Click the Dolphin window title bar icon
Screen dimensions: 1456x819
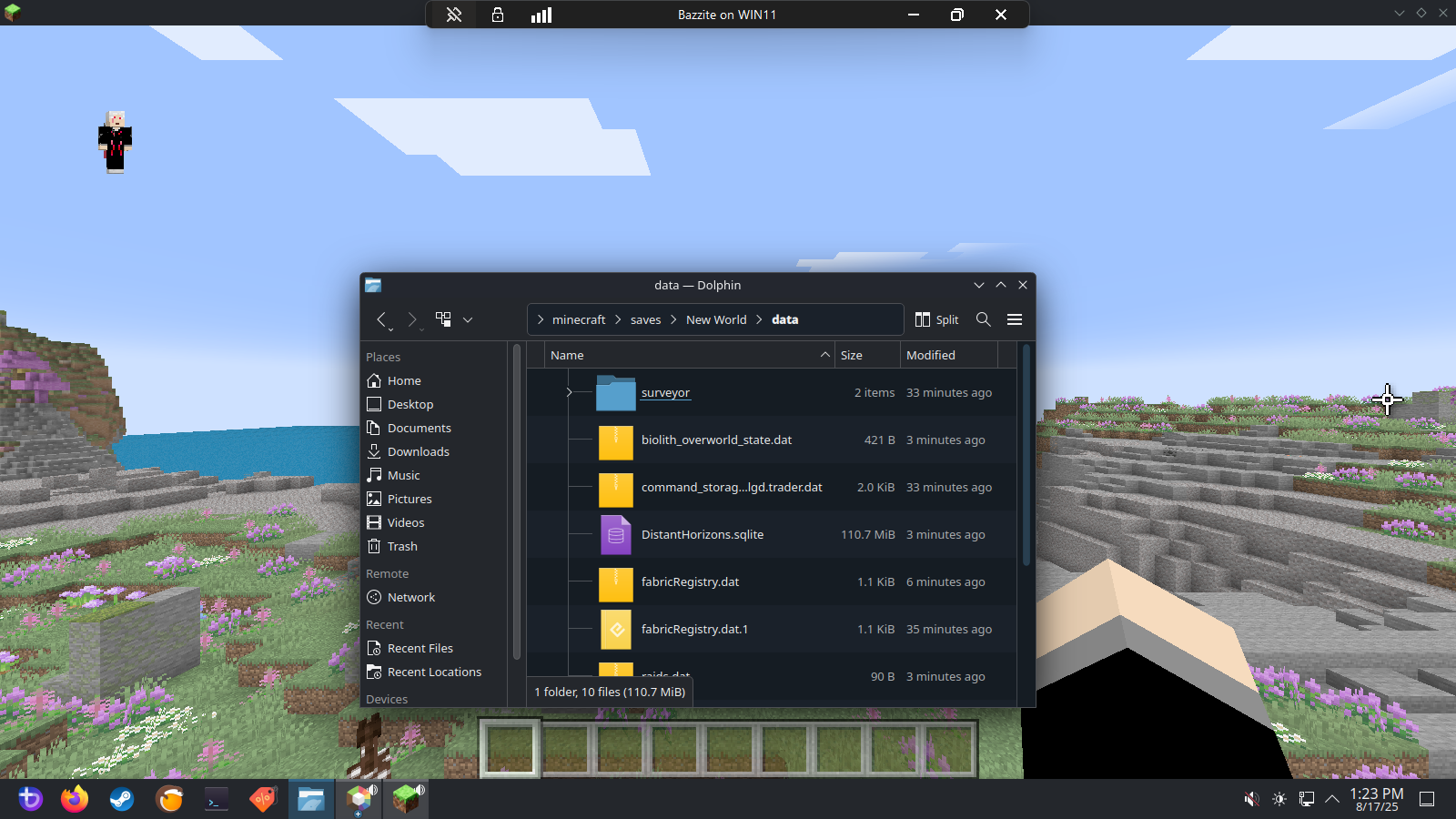coord(373,285)
